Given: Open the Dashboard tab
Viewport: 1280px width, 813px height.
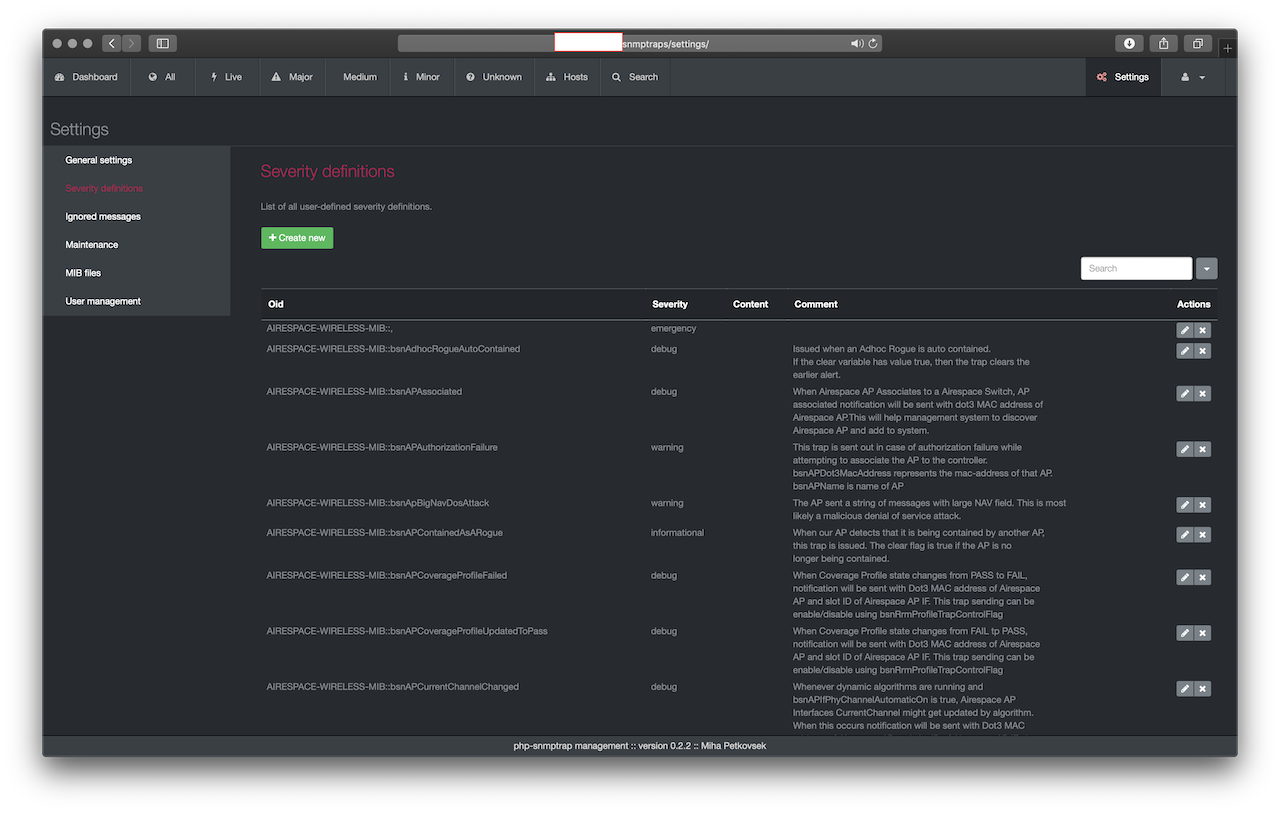Looking at the screenshot, I should (x=86, y=77).
